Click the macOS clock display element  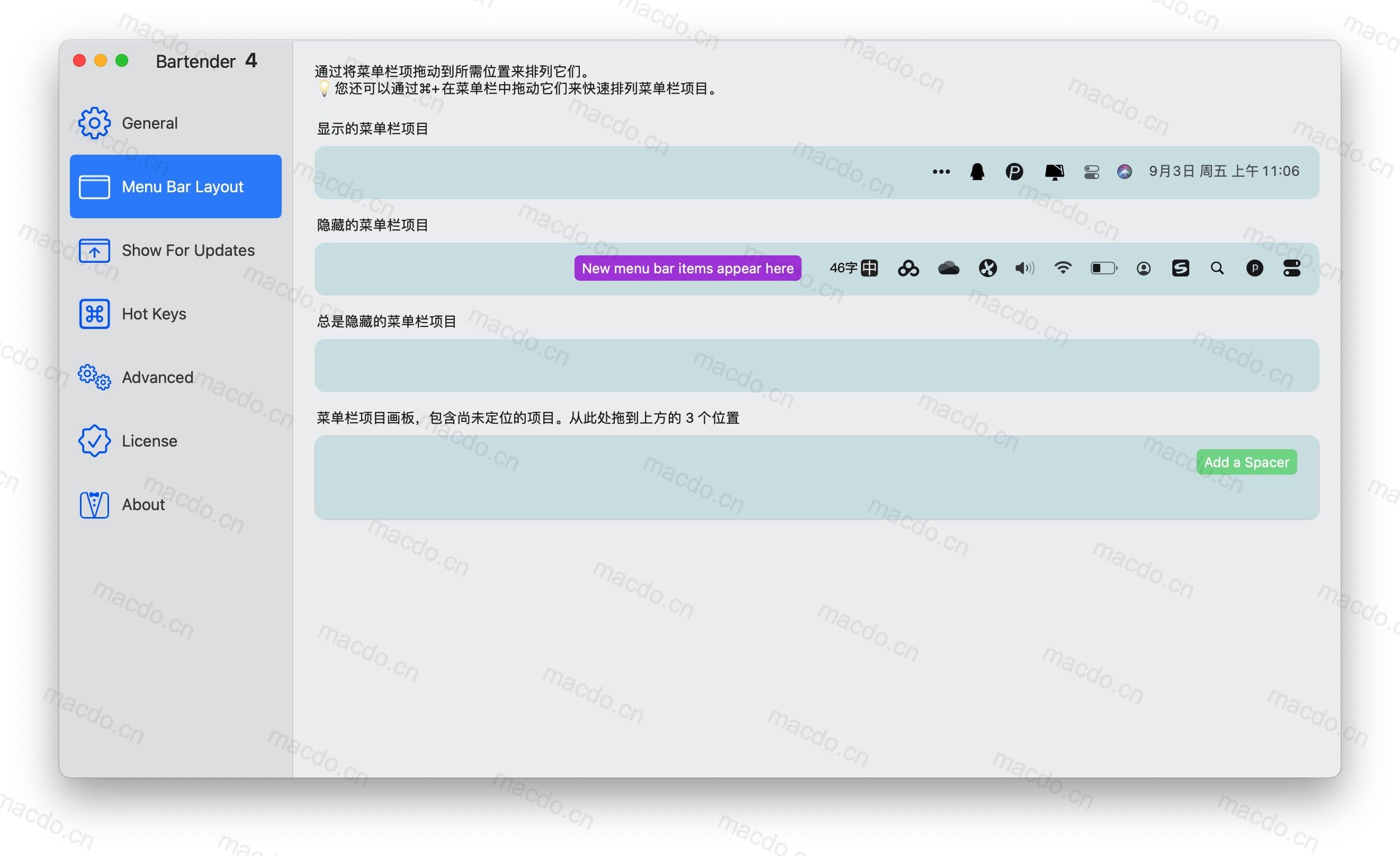click(1225, 171)
